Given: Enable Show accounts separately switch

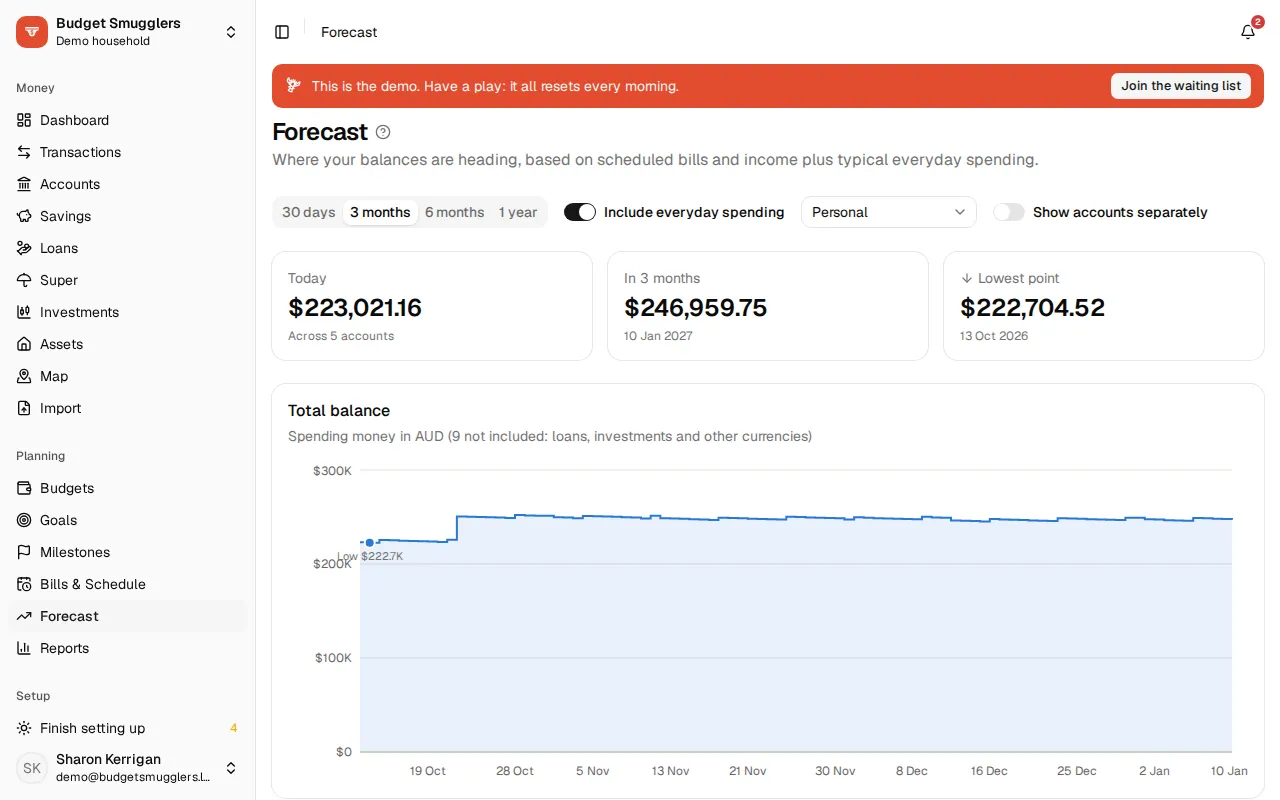Looking at the screenshot, I should tap(1009, 212).
